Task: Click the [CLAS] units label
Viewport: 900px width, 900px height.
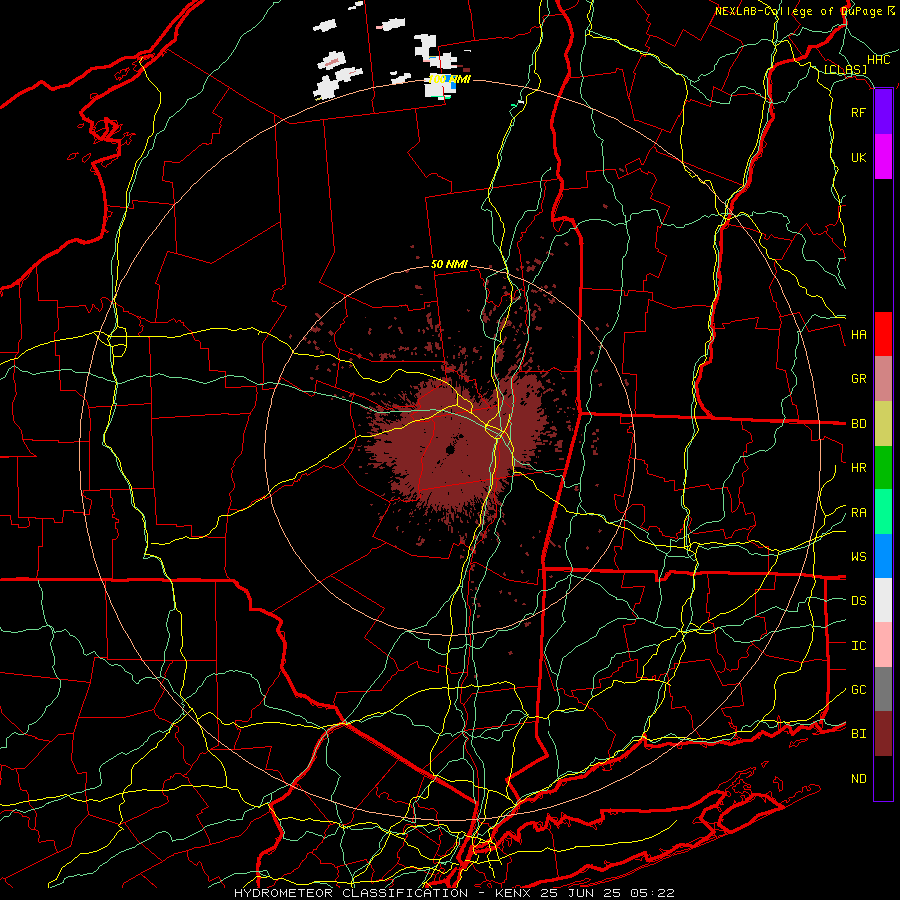Action: pos(845,70)
